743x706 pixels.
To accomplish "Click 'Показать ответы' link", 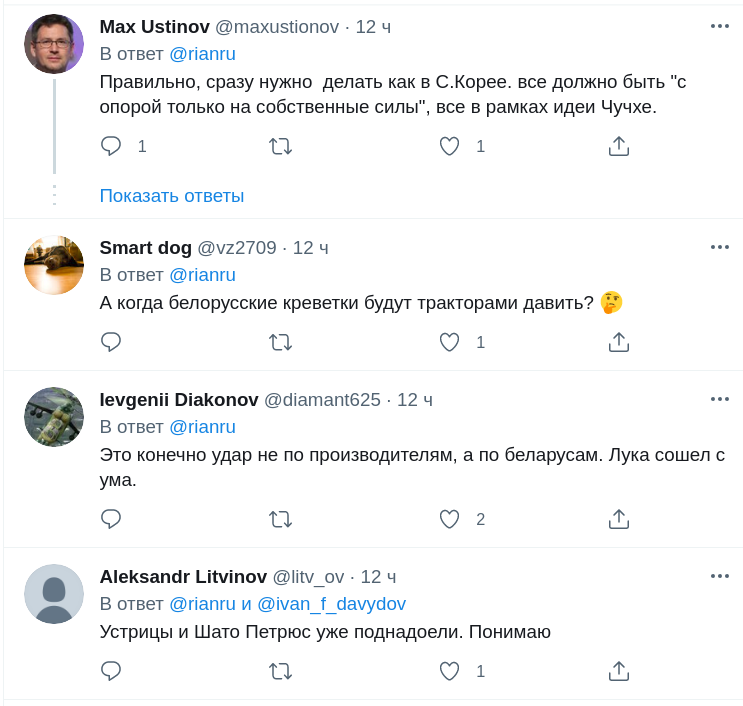I will coord(172,196).
